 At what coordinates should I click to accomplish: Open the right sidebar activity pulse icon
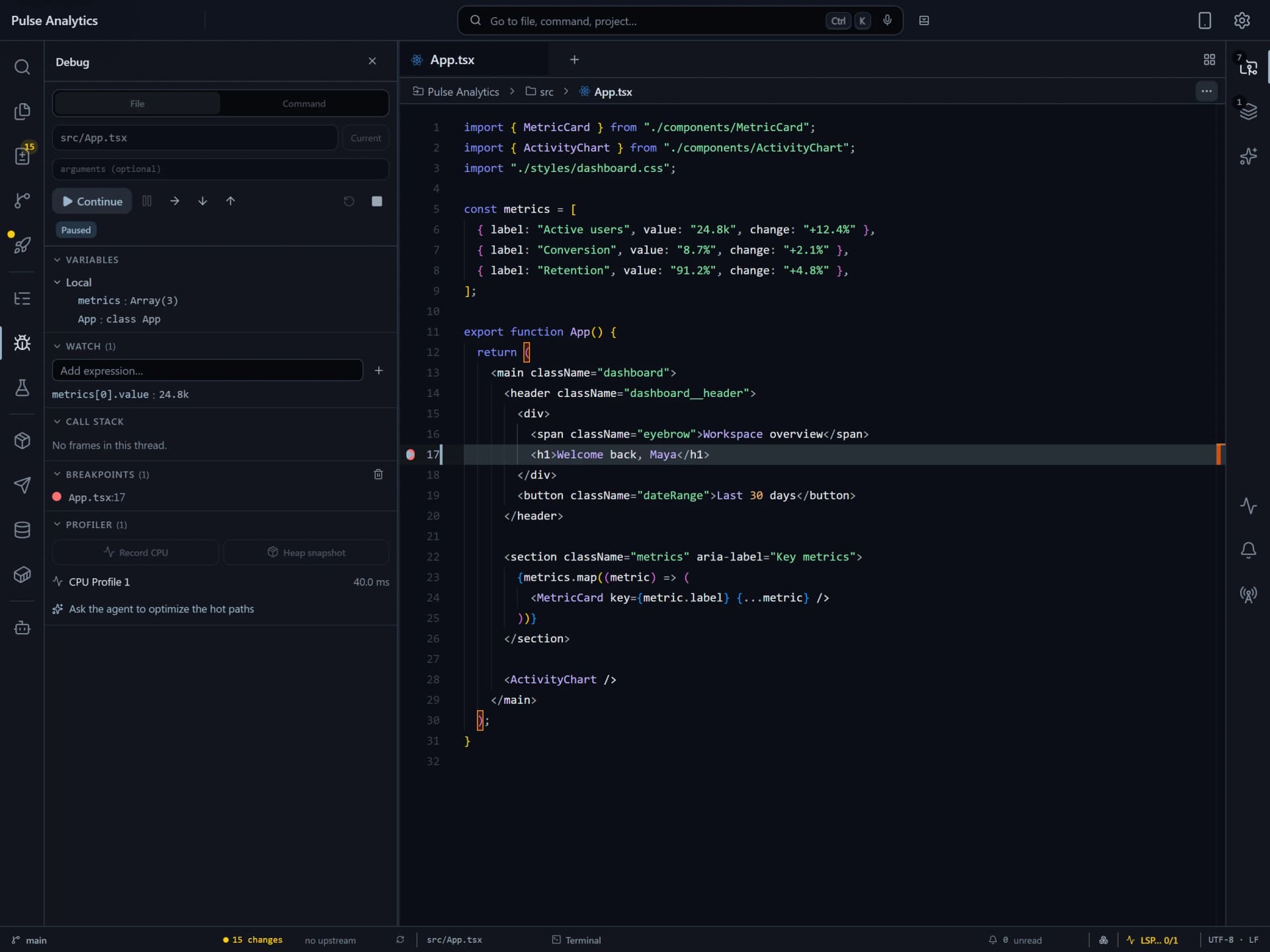1248,505
